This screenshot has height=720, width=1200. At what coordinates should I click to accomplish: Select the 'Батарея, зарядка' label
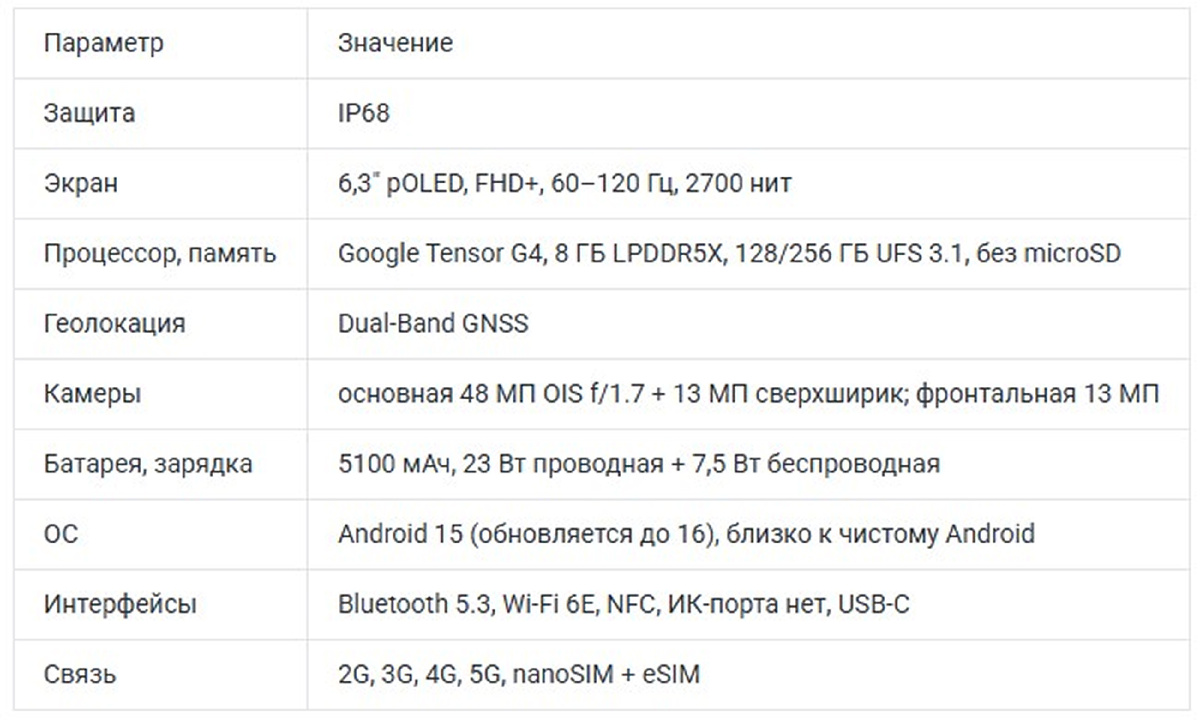[148, 464]
